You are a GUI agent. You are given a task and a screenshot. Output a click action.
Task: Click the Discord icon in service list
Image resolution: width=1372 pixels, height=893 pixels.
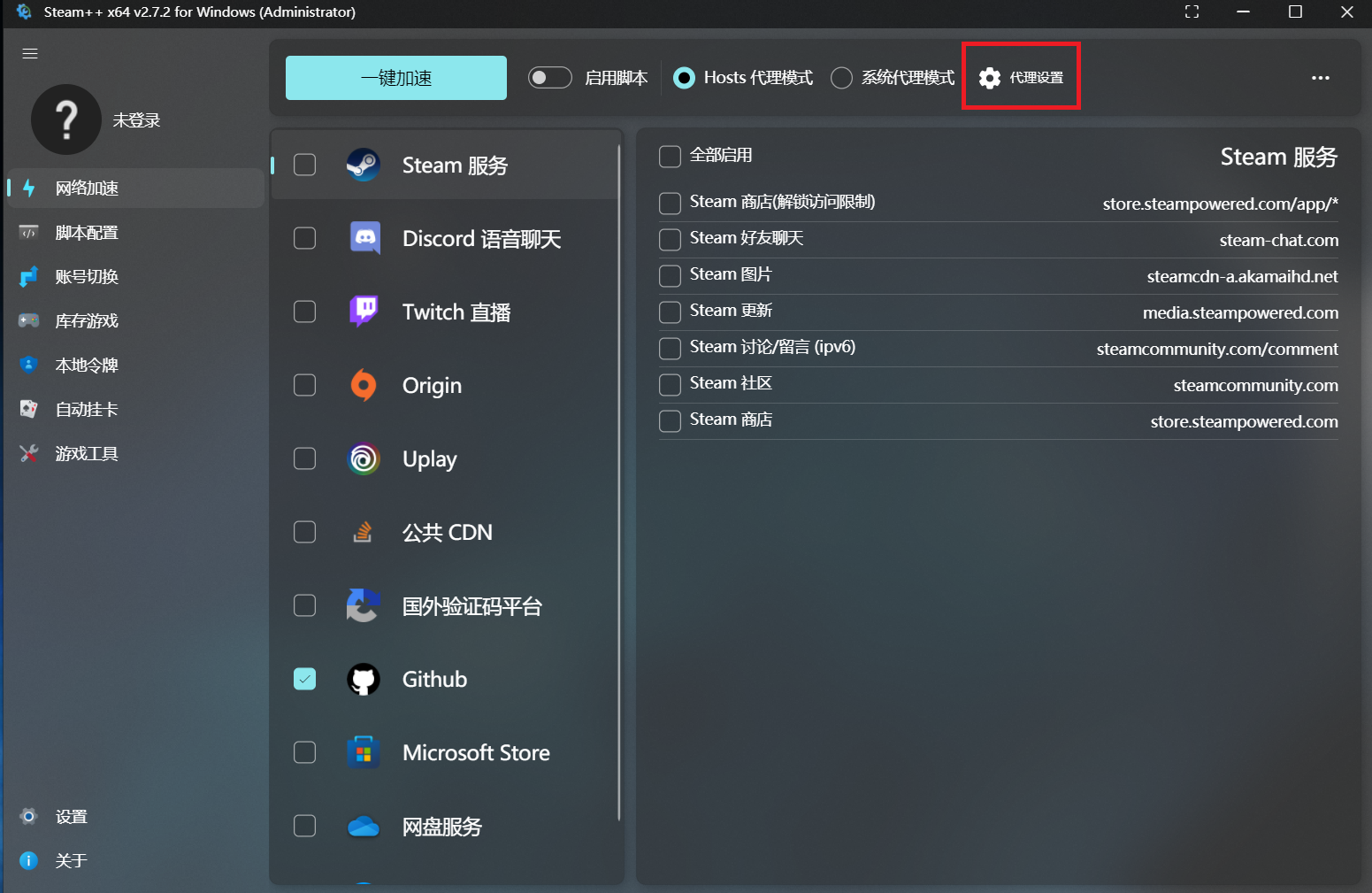point(364,238)
